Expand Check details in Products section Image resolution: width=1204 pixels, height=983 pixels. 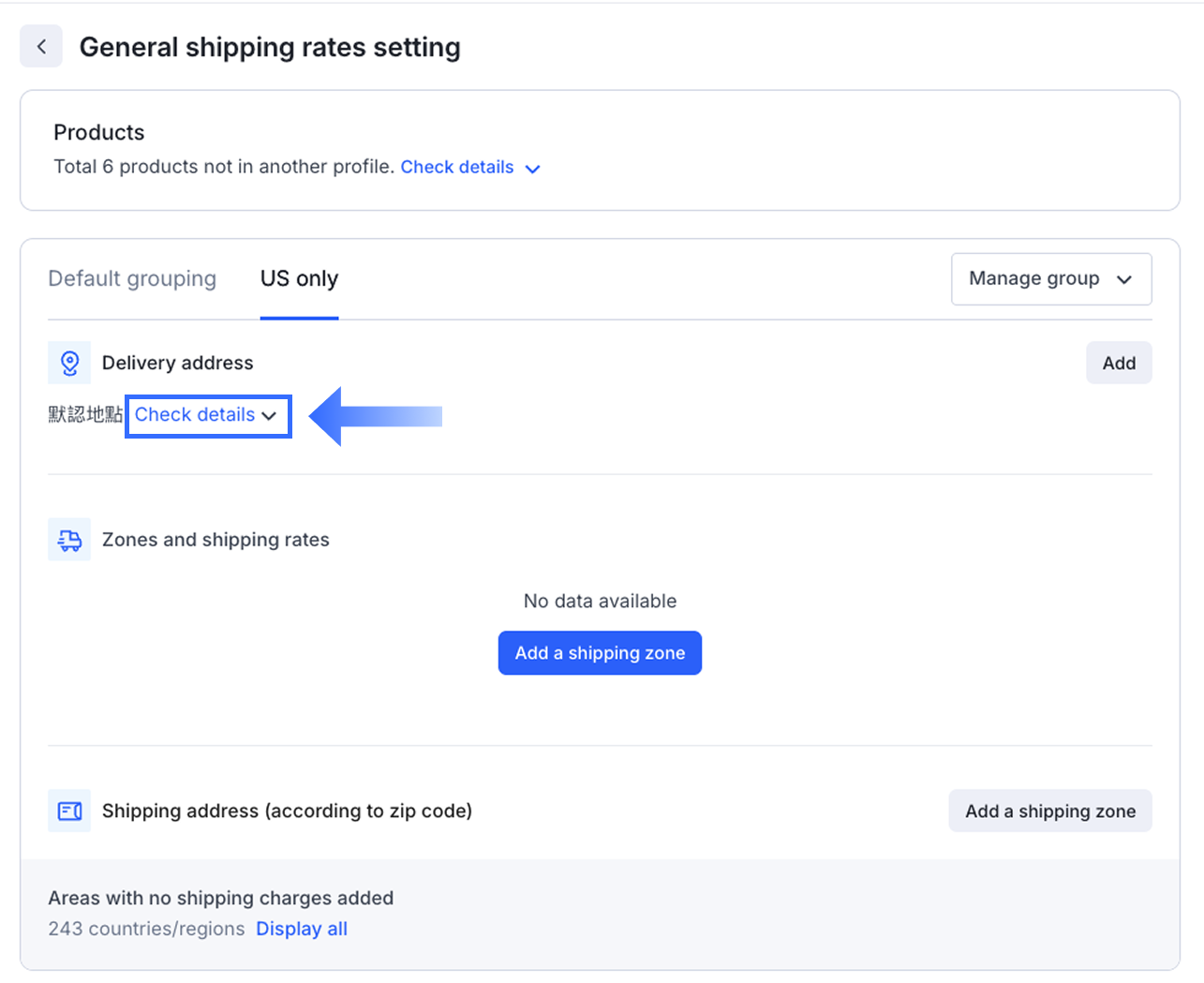pos(457,167)
